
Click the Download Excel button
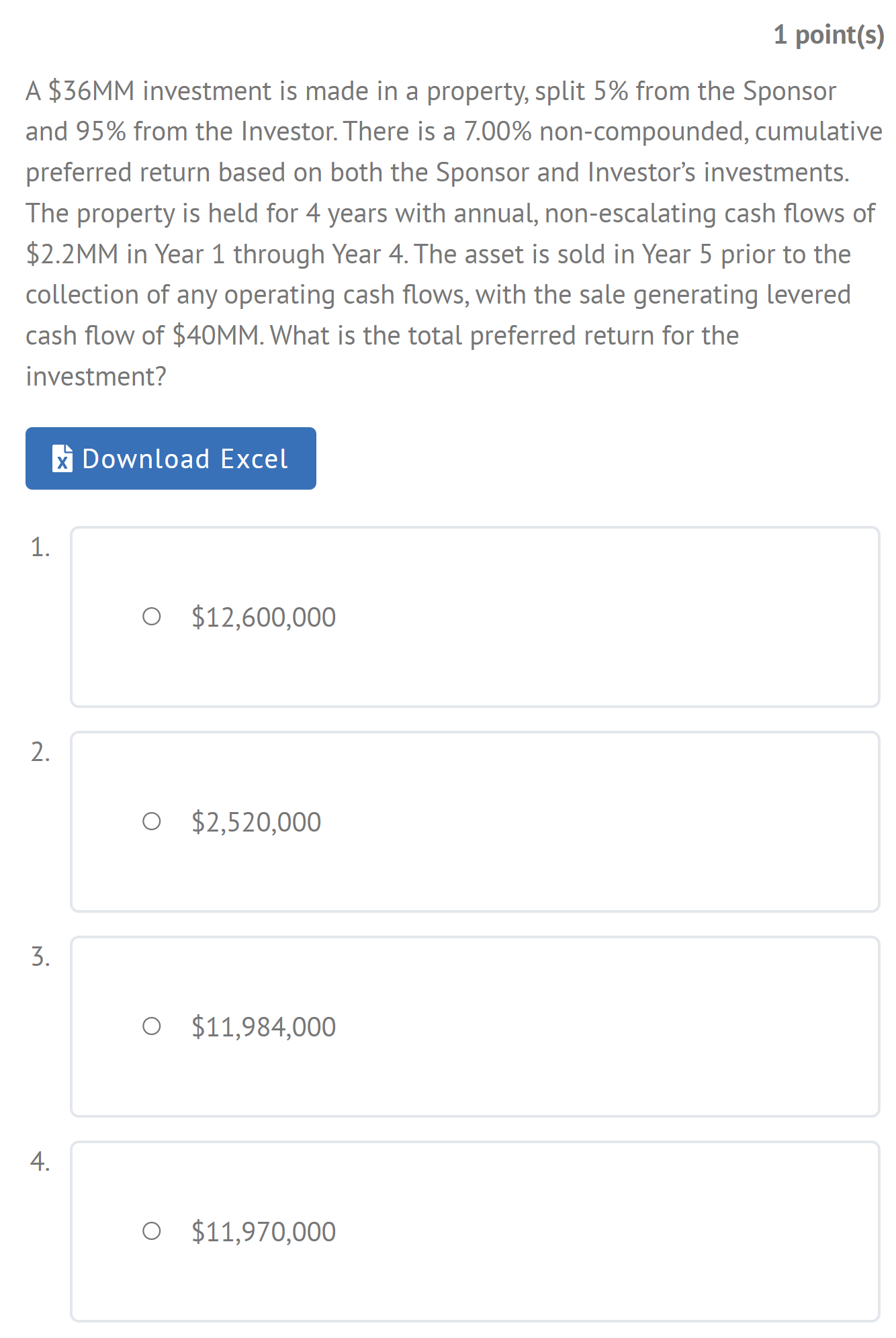171,458
